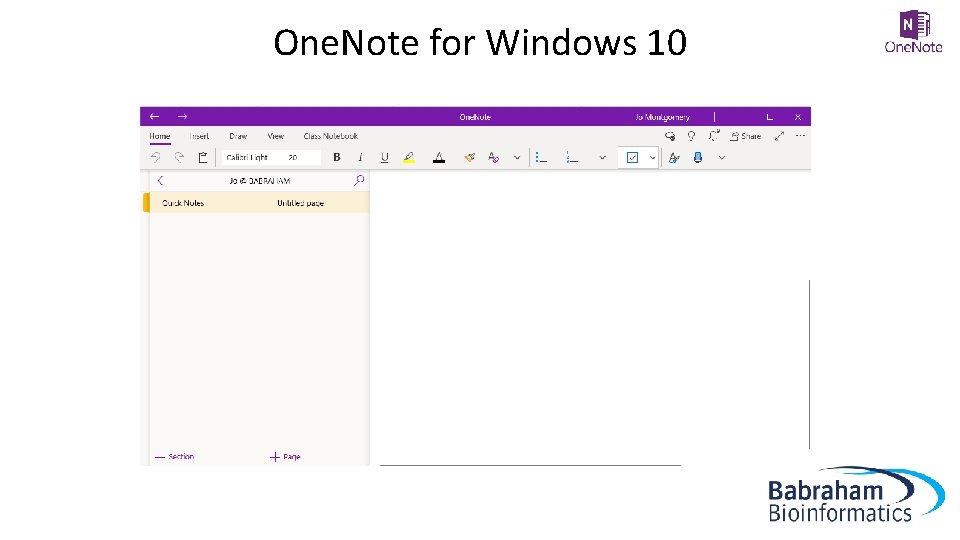Open the Untitled page entry
This screenshot has width=960, height=540.
point(301,203)
